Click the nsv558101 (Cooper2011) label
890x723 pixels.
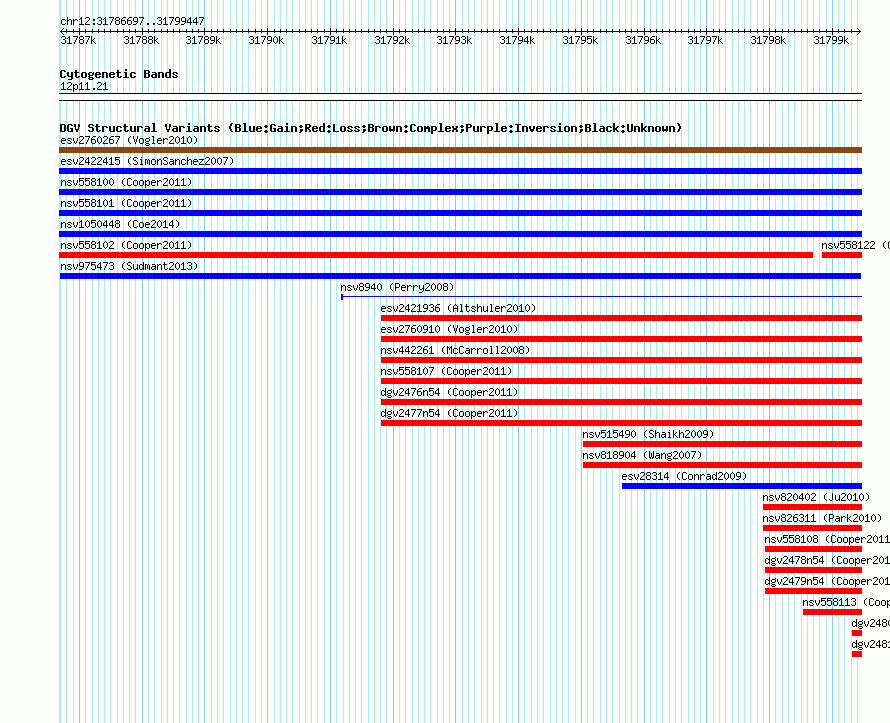pos(126,203)
